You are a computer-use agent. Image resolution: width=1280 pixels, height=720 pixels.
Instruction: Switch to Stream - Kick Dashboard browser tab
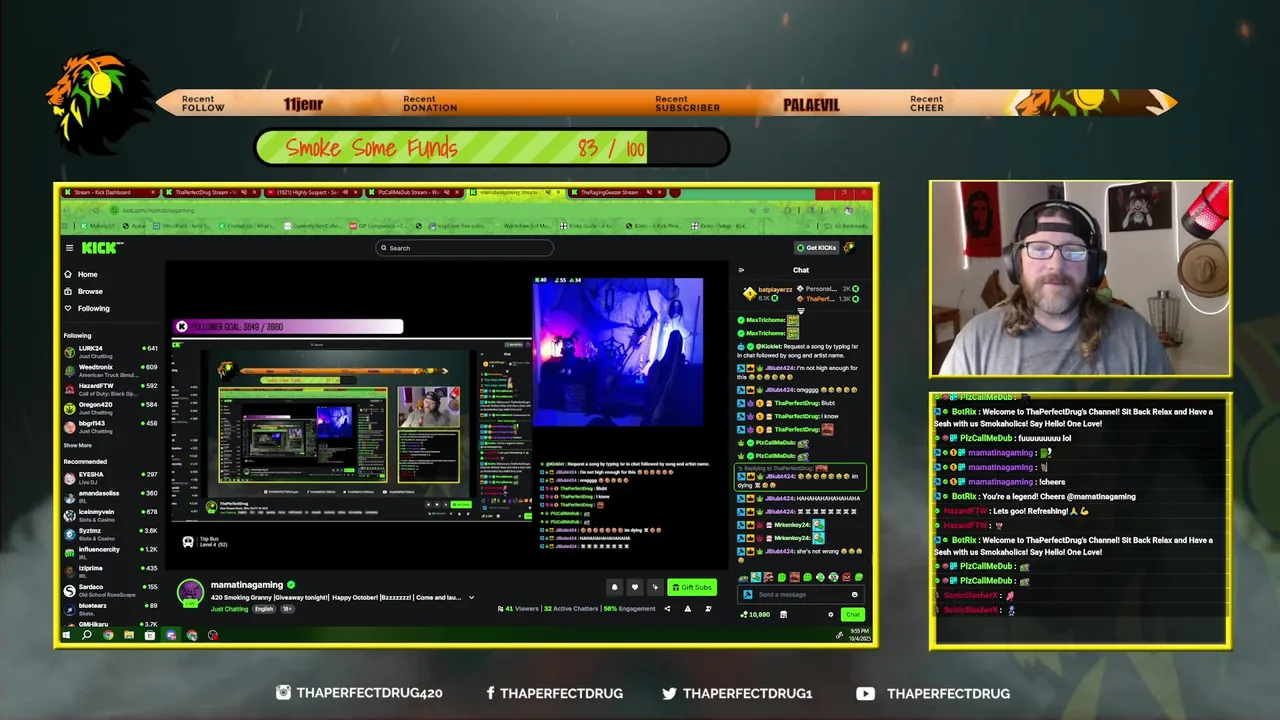click(x=108, y=192)
